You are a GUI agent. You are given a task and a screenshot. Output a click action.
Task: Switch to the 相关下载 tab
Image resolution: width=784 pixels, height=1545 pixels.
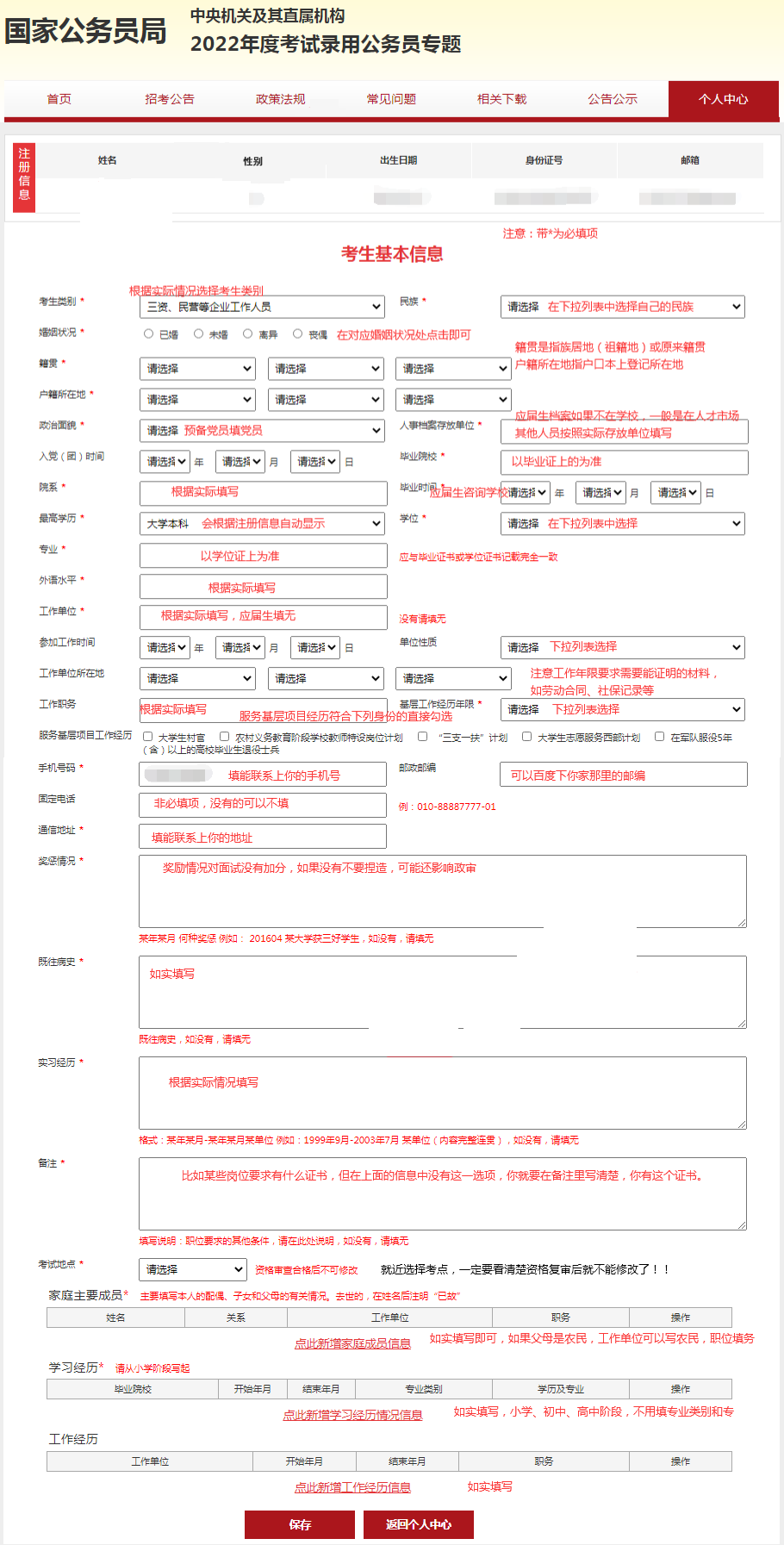coord(502,99)
